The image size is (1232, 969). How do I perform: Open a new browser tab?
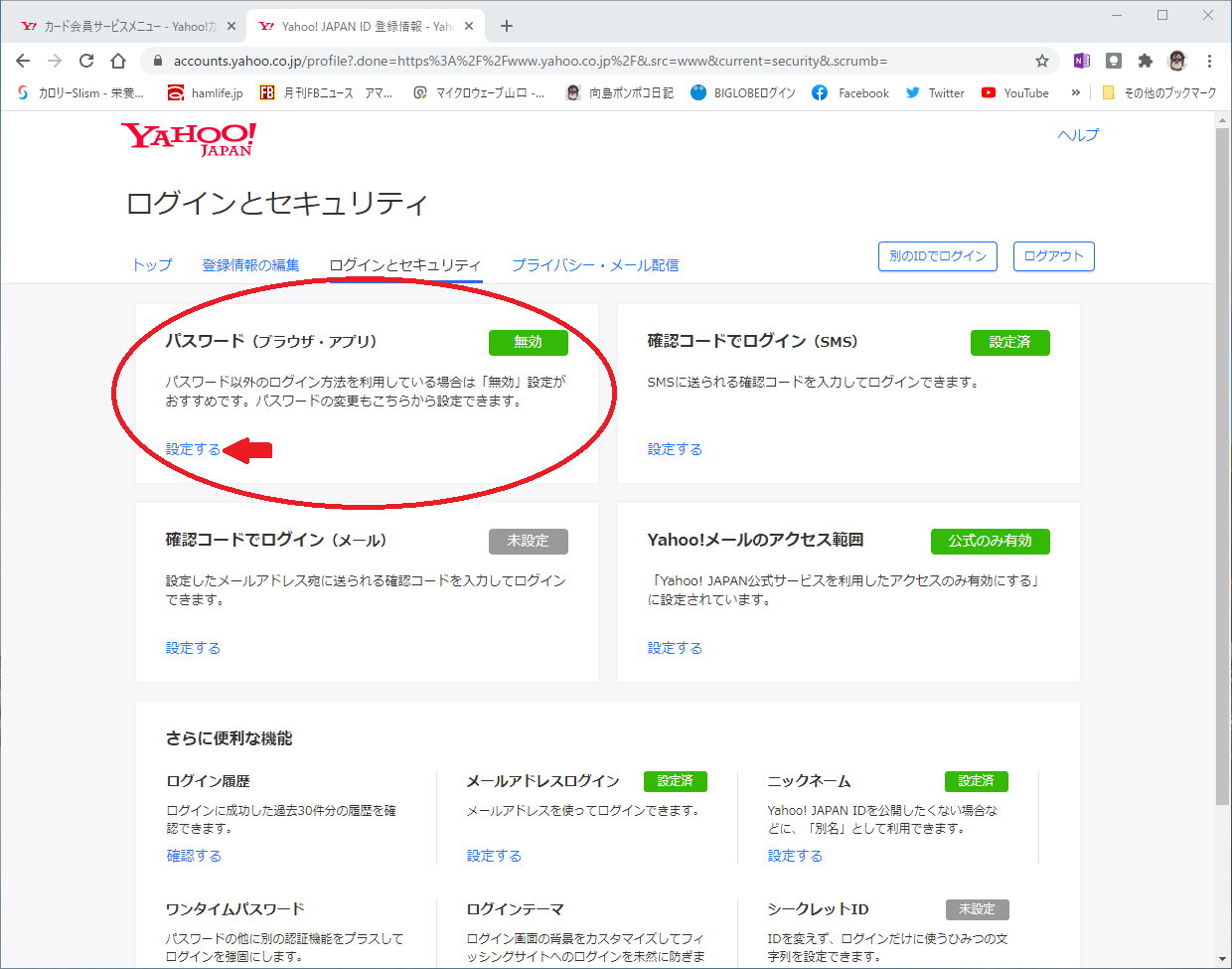pyautogui.click(x=507, y=26)
